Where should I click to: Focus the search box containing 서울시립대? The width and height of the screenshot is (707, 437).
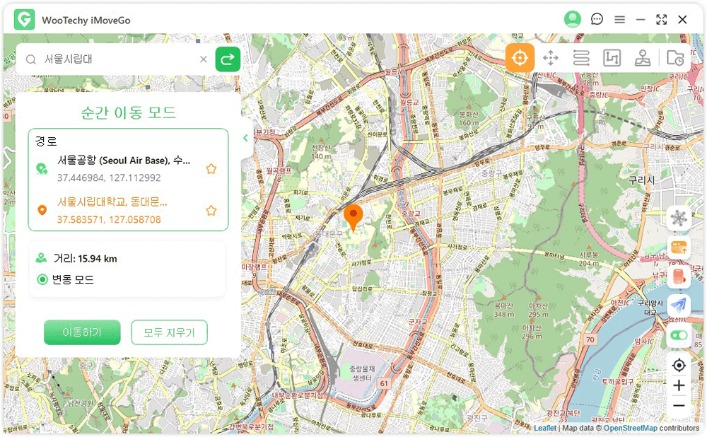tap(119, 59)
